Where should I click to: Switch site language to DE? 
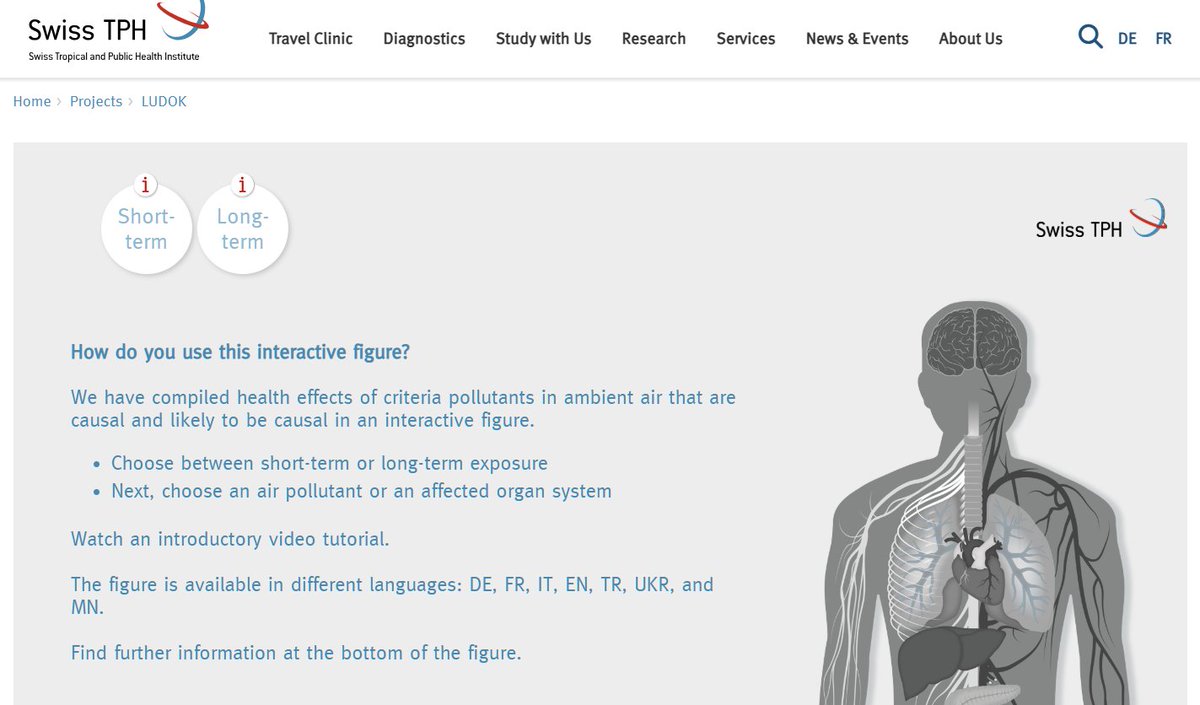click(1127, 39)
